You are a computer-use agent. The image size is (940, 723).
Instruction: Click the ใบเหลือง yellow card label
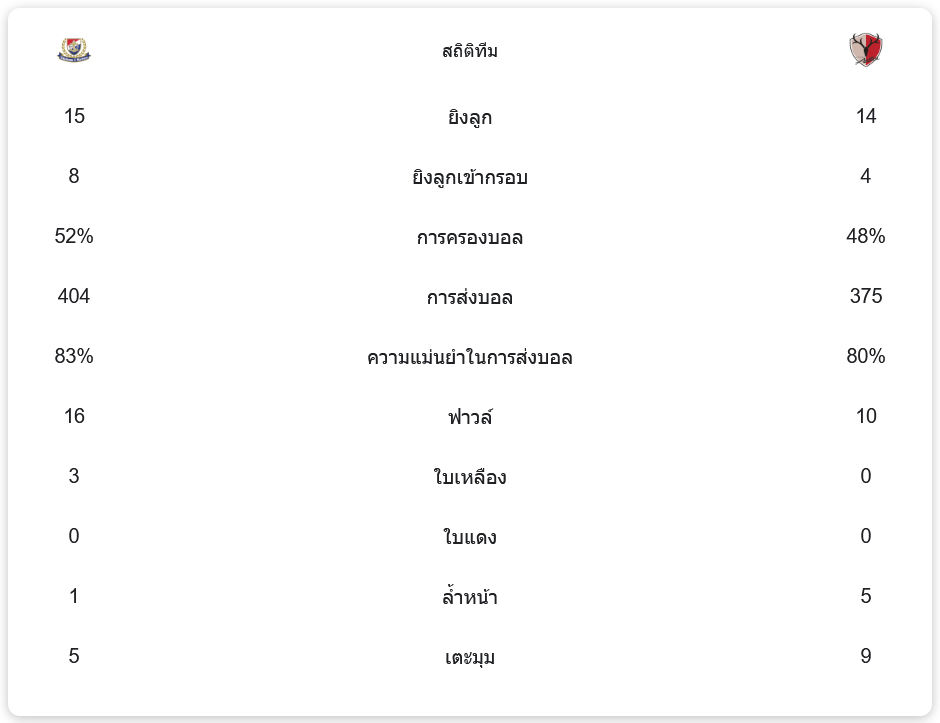469,477
